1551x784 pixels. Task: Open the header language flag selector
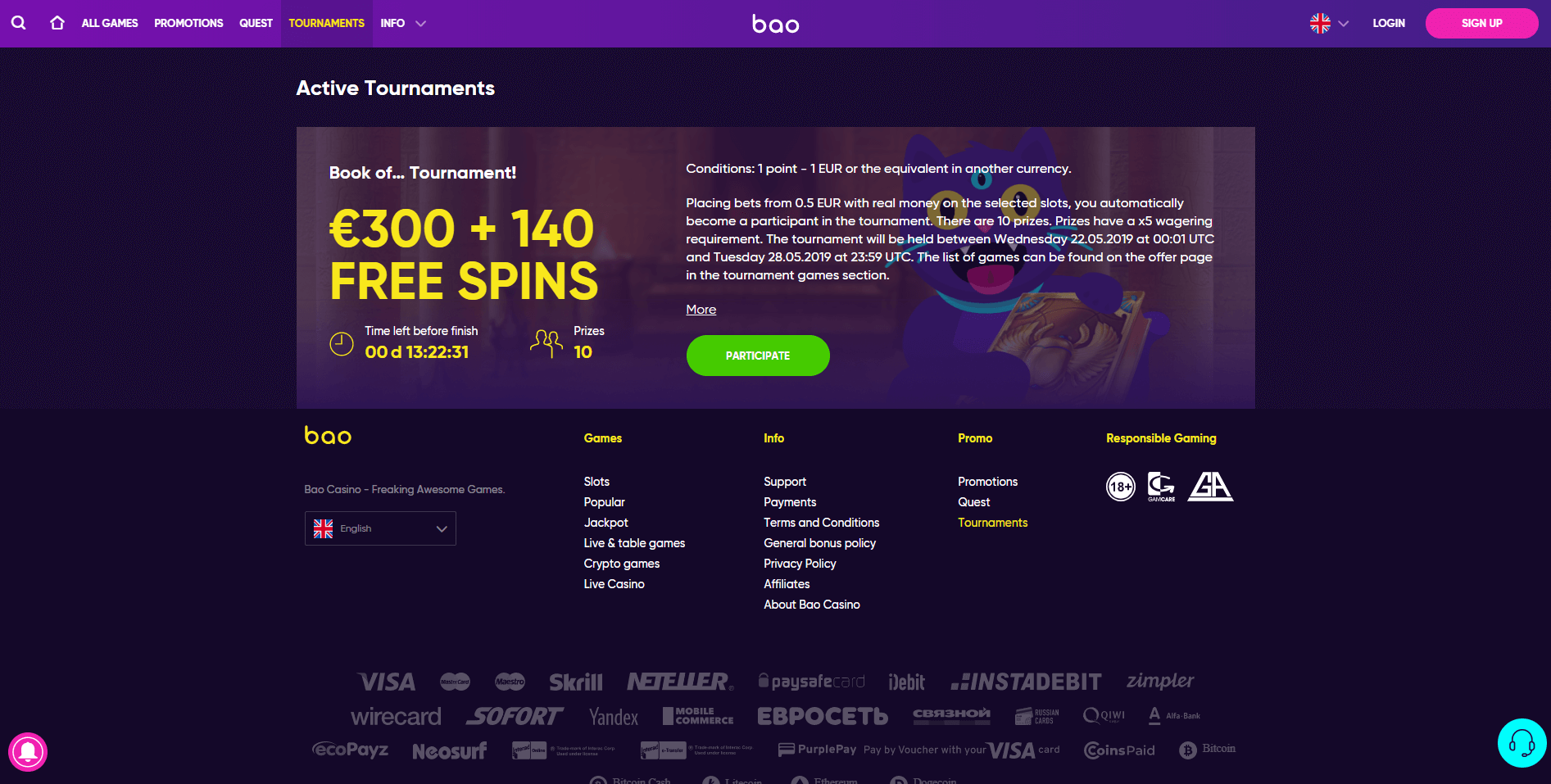[1329, 23]
